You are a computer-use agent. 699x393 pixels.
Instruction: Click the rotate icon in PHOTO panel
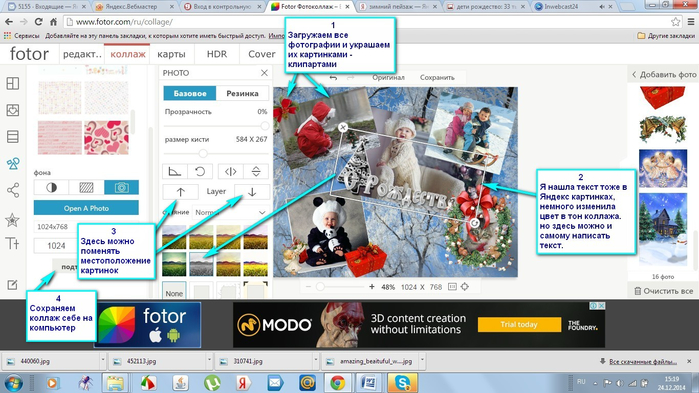(200, 172)
